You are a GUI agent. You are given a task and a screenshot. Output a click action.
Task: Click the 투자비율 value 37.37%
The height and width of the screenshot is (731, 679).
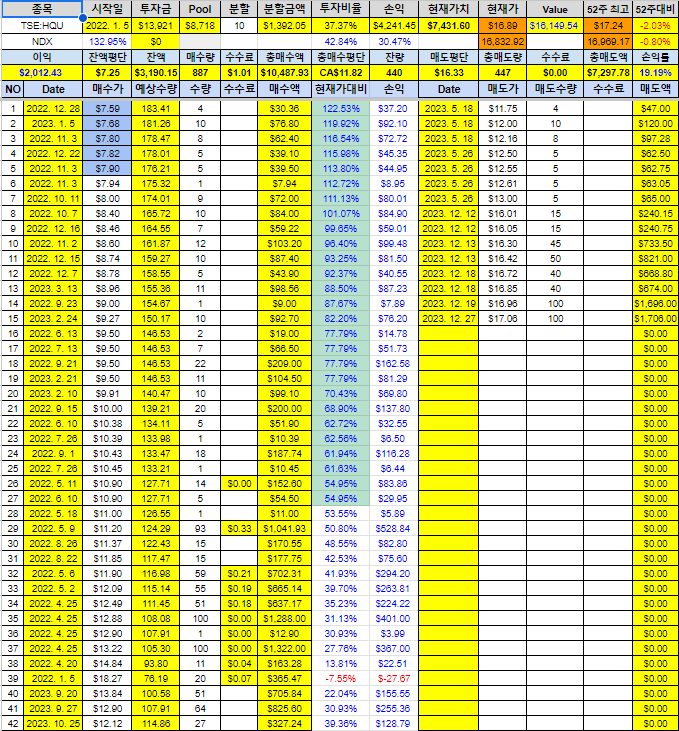tap(340, 26)
